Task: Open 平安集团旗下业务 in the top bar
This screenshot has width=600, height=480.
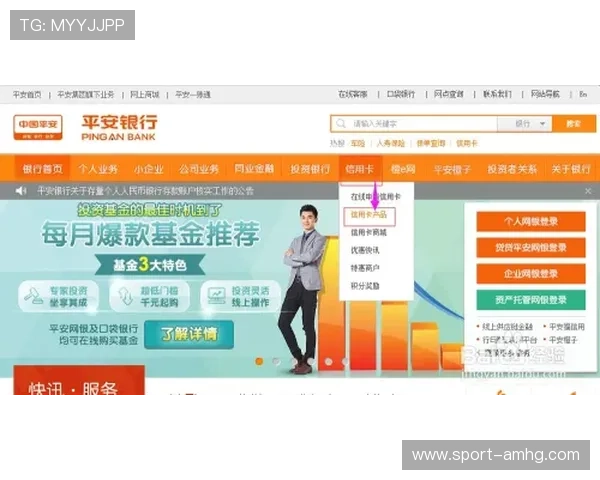Action: 86,95
